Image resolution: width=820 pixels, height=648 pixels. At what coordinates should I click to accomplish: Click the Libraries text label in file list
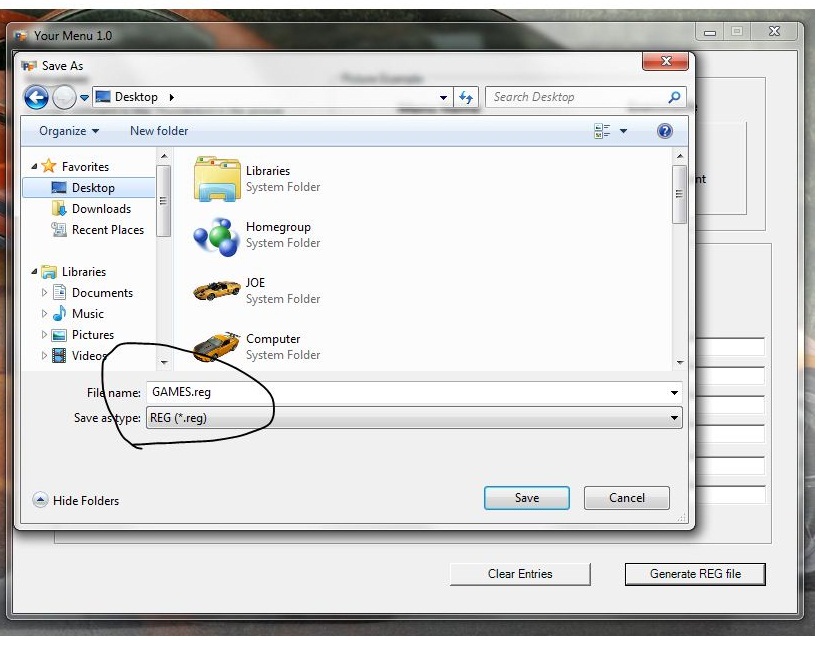click(268, 171)
